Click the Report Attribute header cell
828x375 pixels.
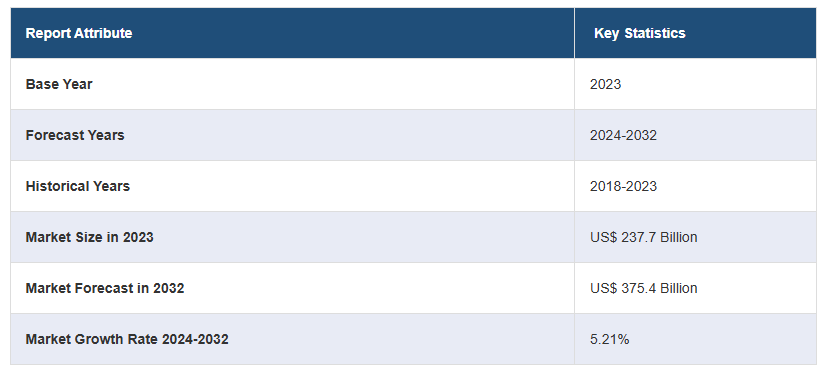click(x=292, y=33)
